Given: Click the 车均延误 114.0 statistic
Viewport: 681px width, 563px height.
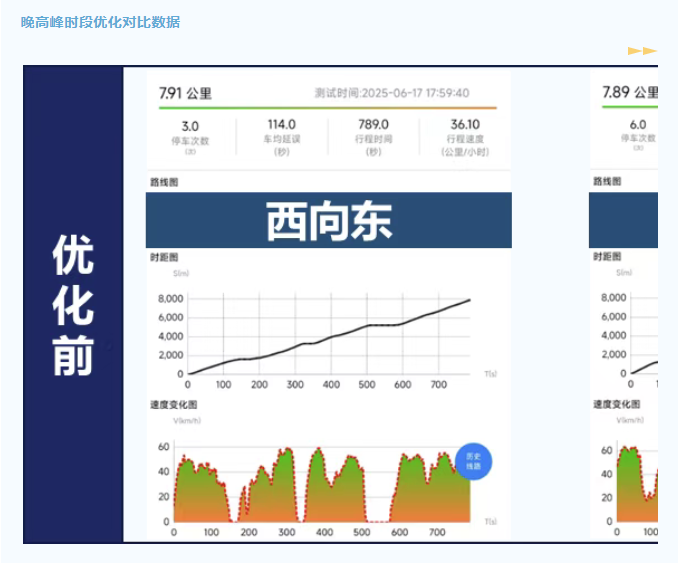Looking at the screenshot, I should point(281,137).
